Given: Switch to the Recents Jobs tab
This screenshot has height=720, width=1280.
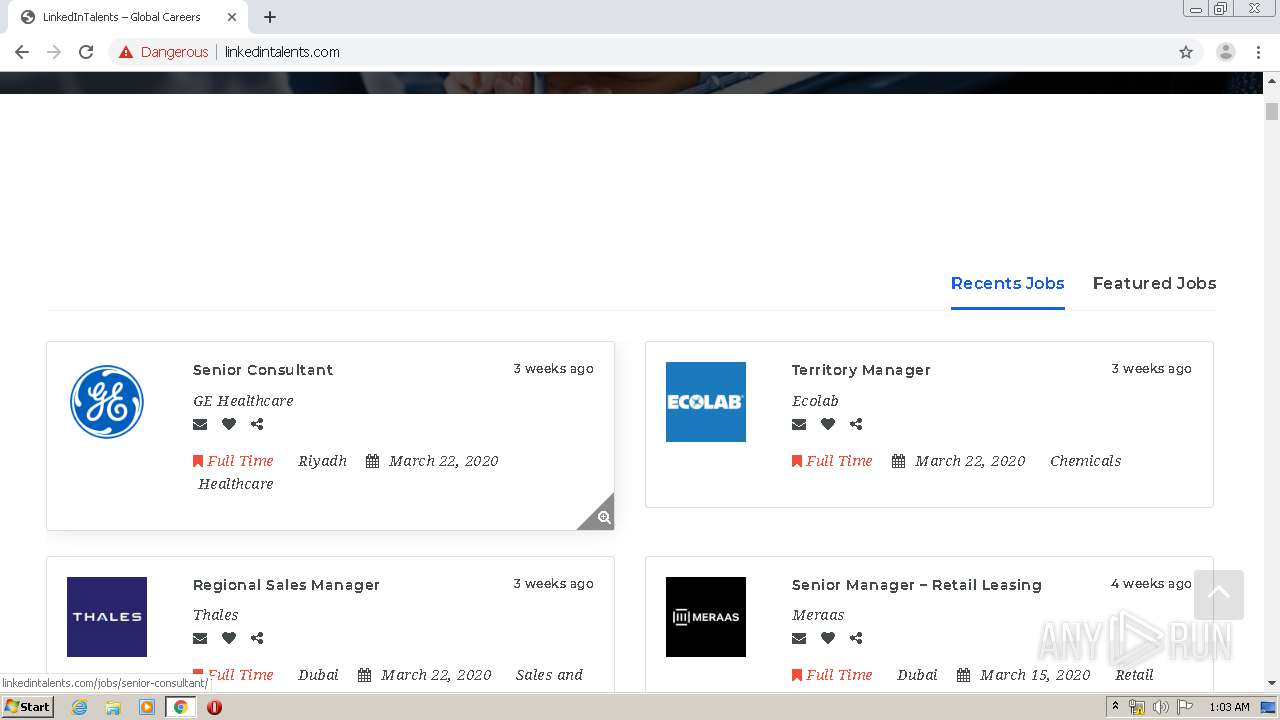Looking at the screenshot, I should [x=1007, y=283].
